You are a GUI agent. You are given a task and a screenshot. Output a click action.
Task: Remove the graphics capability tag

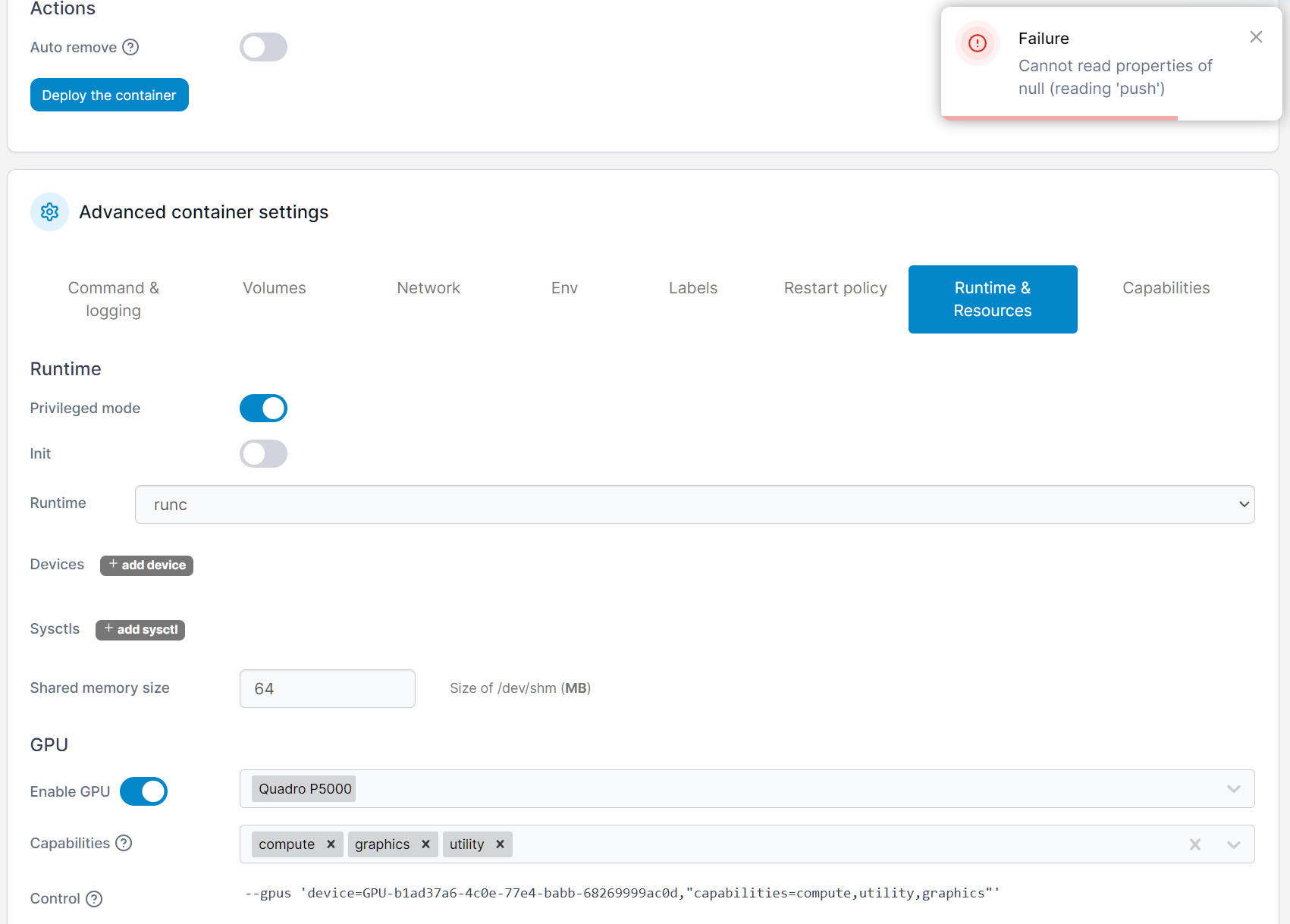(x=425, y=844)
